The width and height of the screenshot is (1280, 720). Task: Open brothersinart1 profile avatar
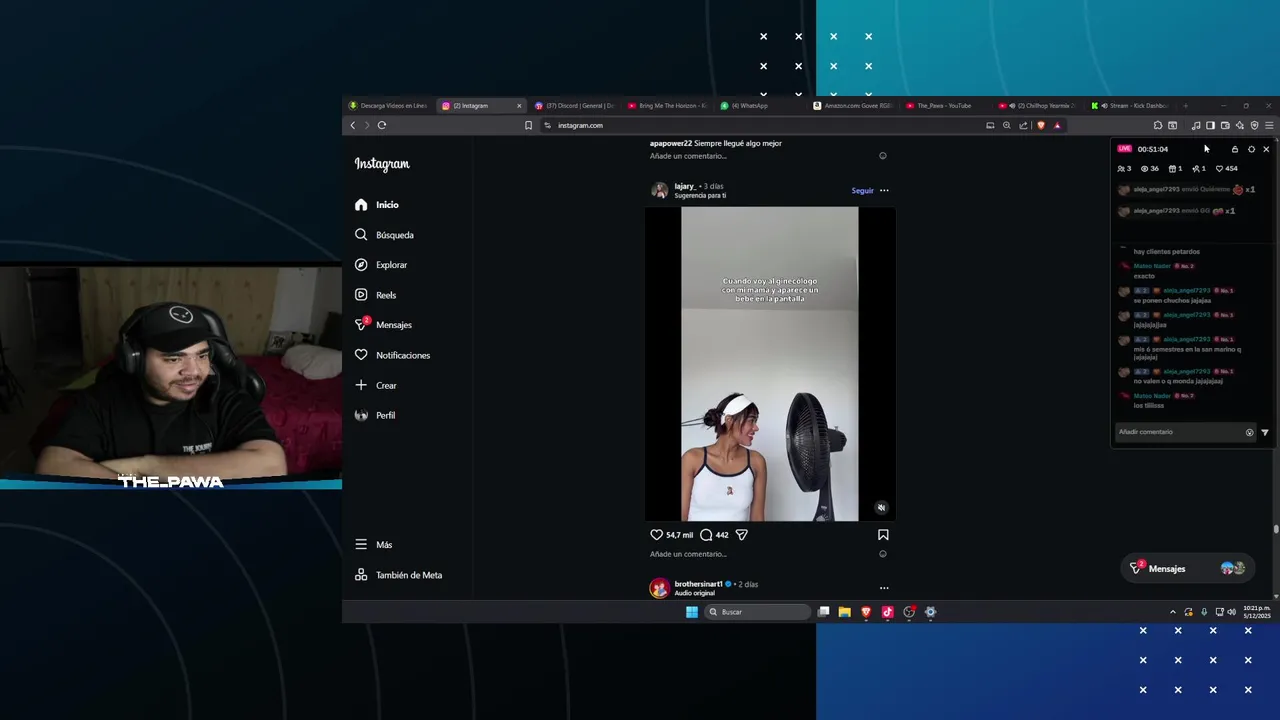[659, 588]
